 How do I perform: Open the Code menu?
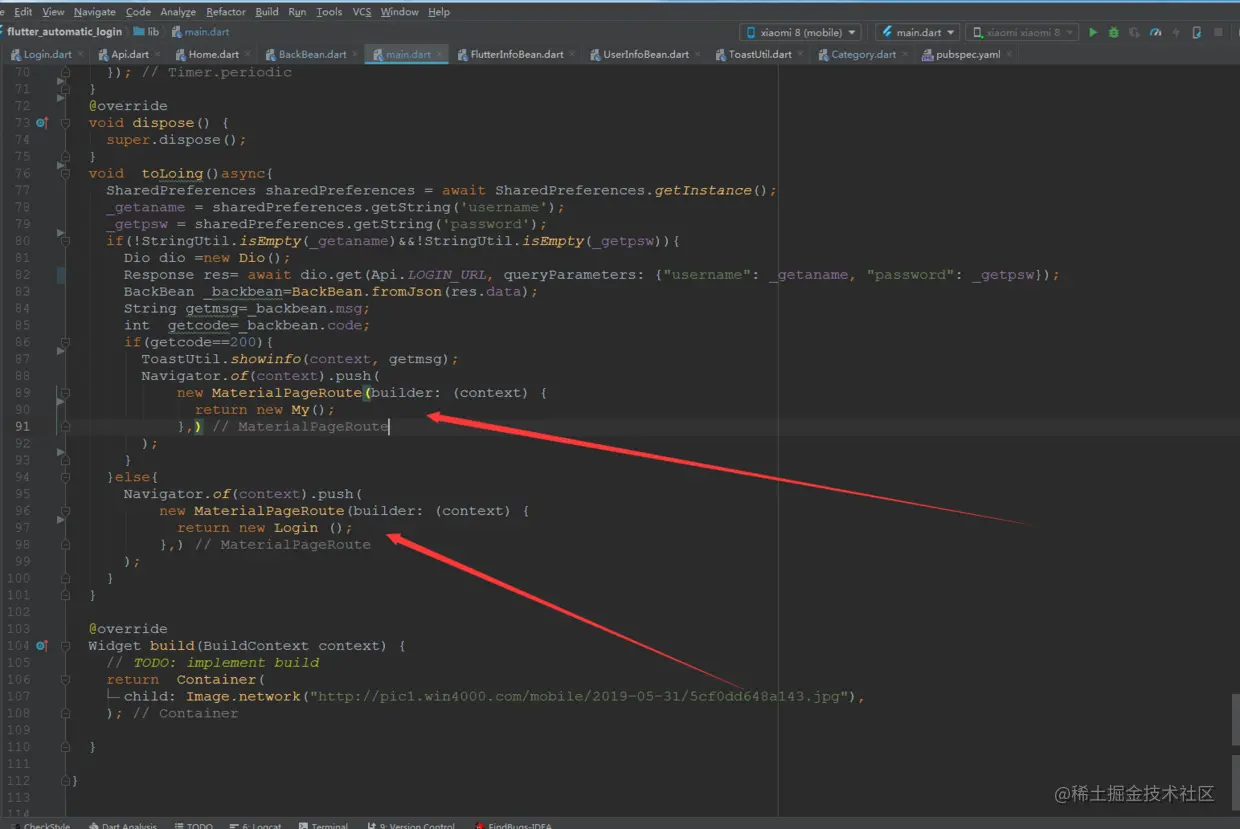[138, 12]
